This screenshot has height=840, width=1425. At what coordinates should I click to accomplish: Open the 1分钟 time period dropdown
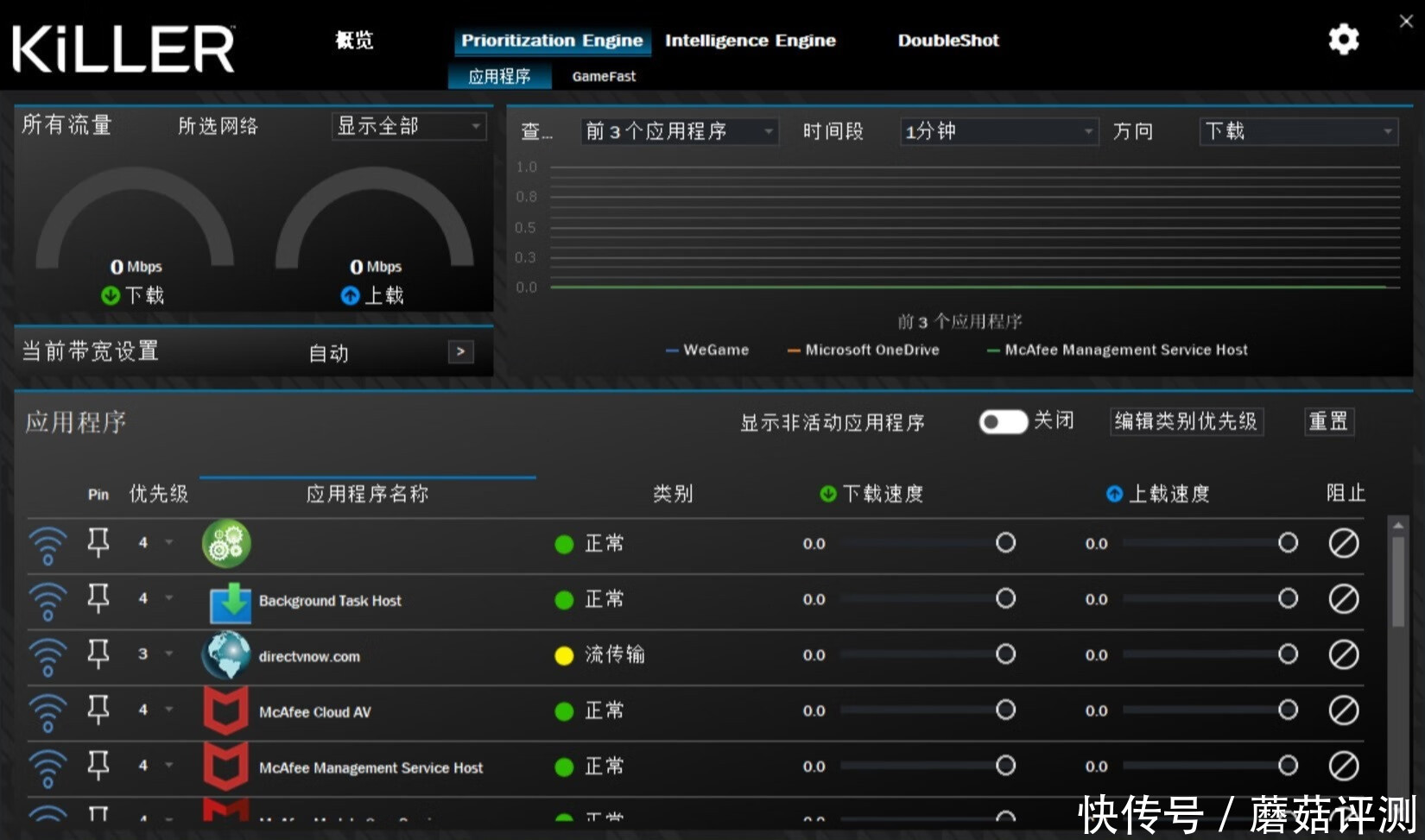(998, 131)
